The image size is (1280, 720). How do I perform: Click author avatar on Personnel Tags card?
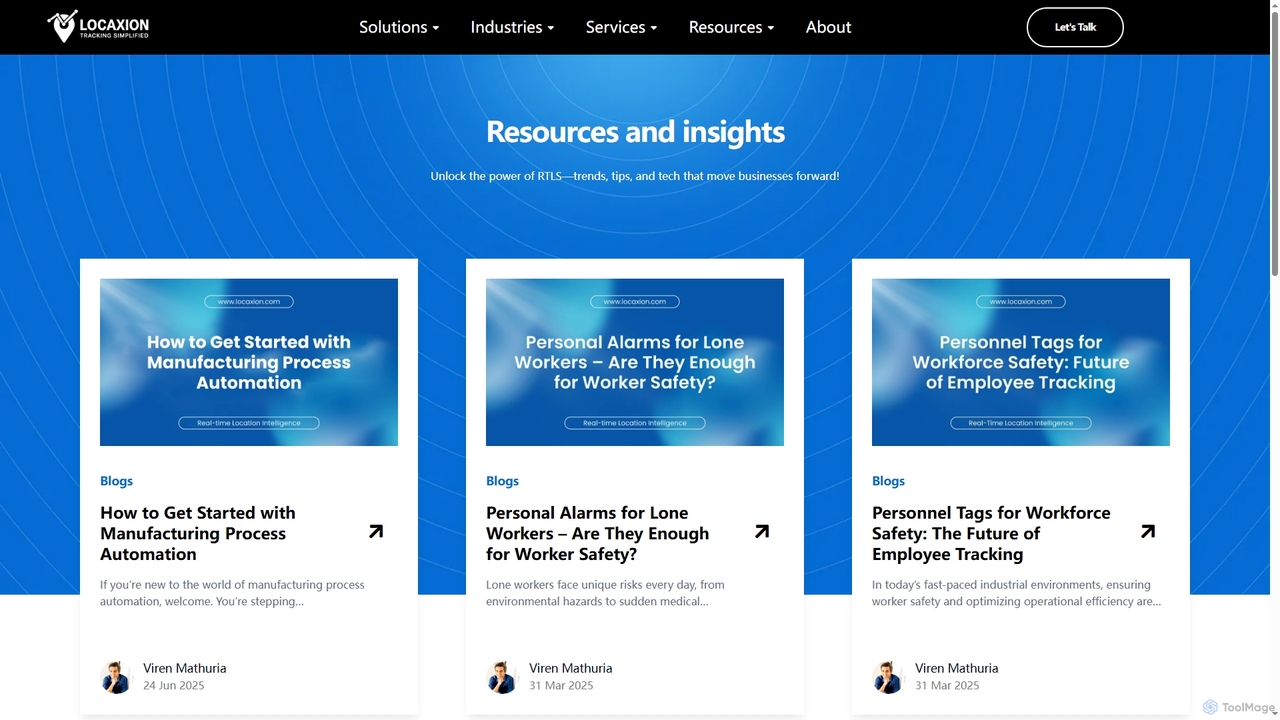point(889,677)
